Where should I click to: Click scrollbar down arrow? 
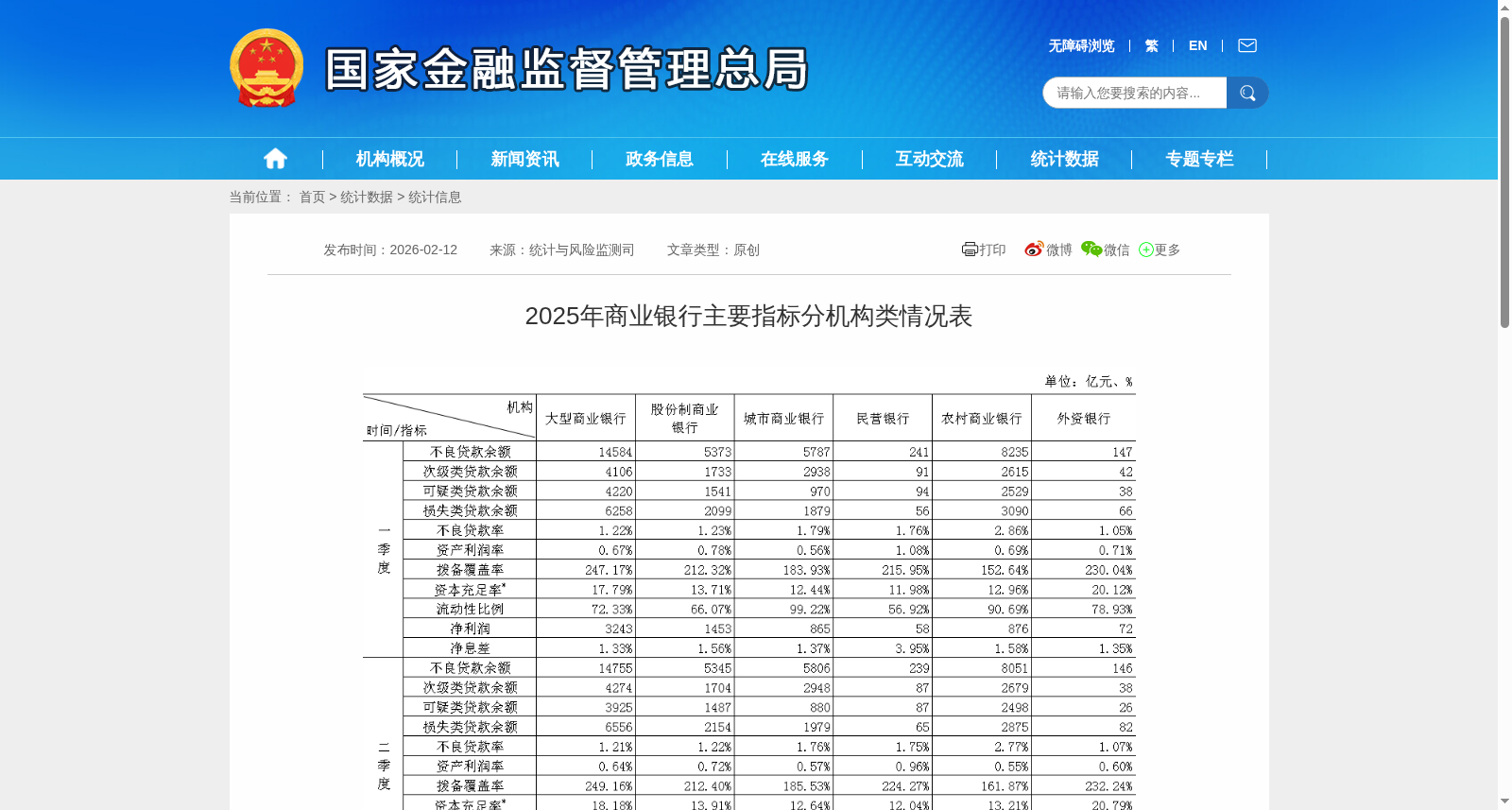coord(1504,802)
